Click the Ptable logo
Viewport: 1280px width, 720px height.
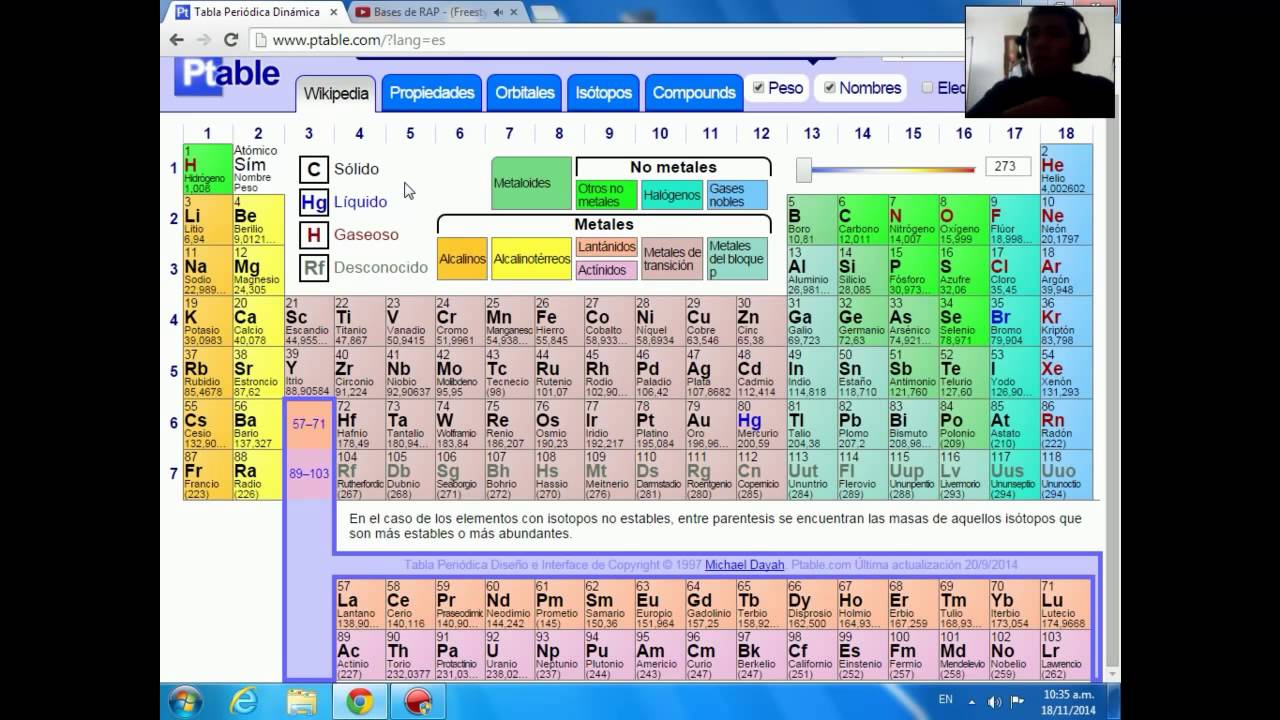[228, 76]
